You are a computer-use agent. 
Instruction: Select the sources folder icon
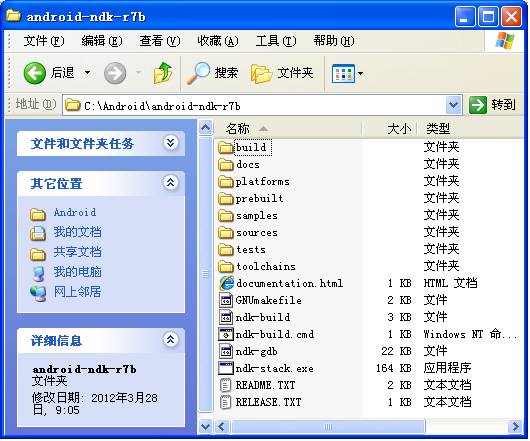[x=226, y=232]
